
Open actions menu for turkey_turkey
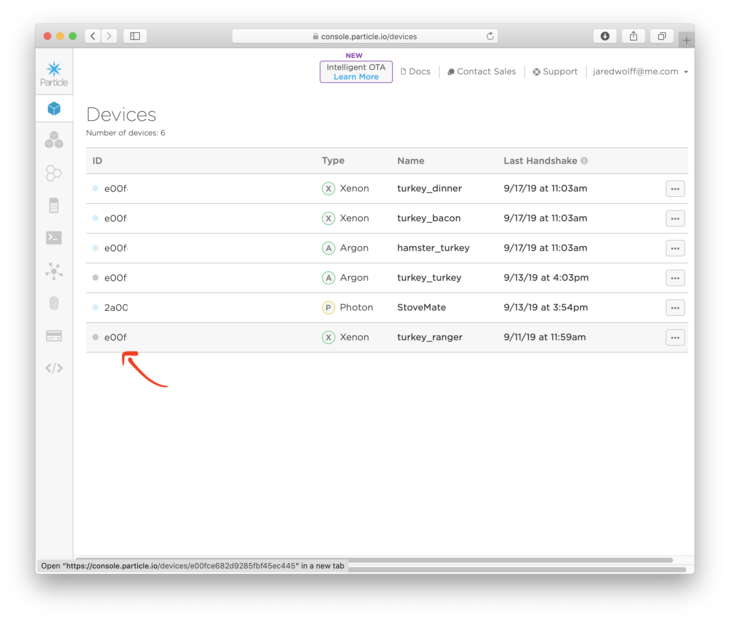(675, 278)
